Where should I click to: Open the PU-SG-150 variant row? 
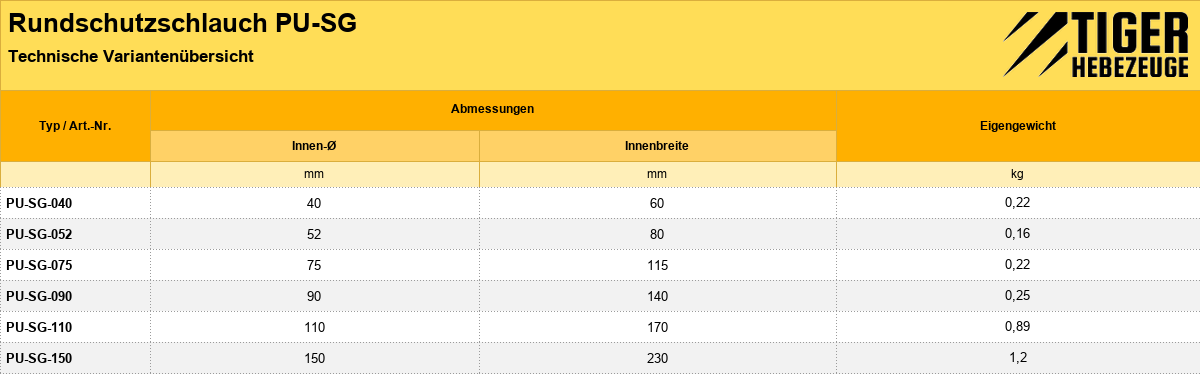click(600, 358)
